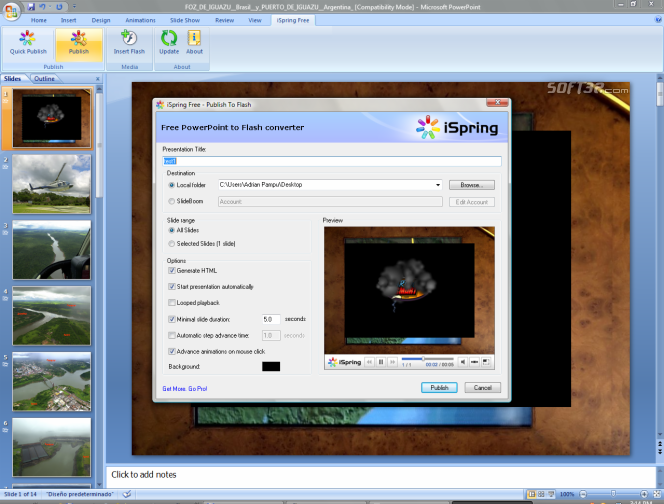Pause the preview playback
The width and height of the screenshot is (664, 504).
click(x=381, y=362)
